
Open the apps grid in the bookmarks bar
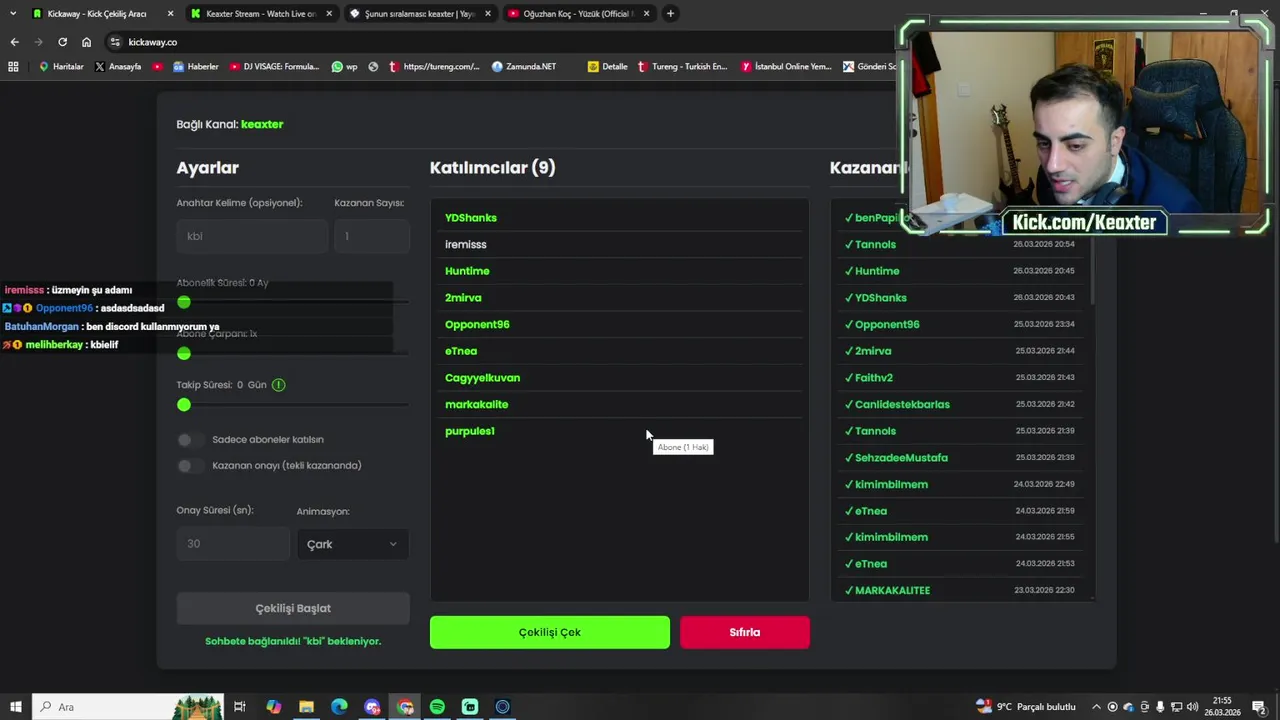[13, 67]
